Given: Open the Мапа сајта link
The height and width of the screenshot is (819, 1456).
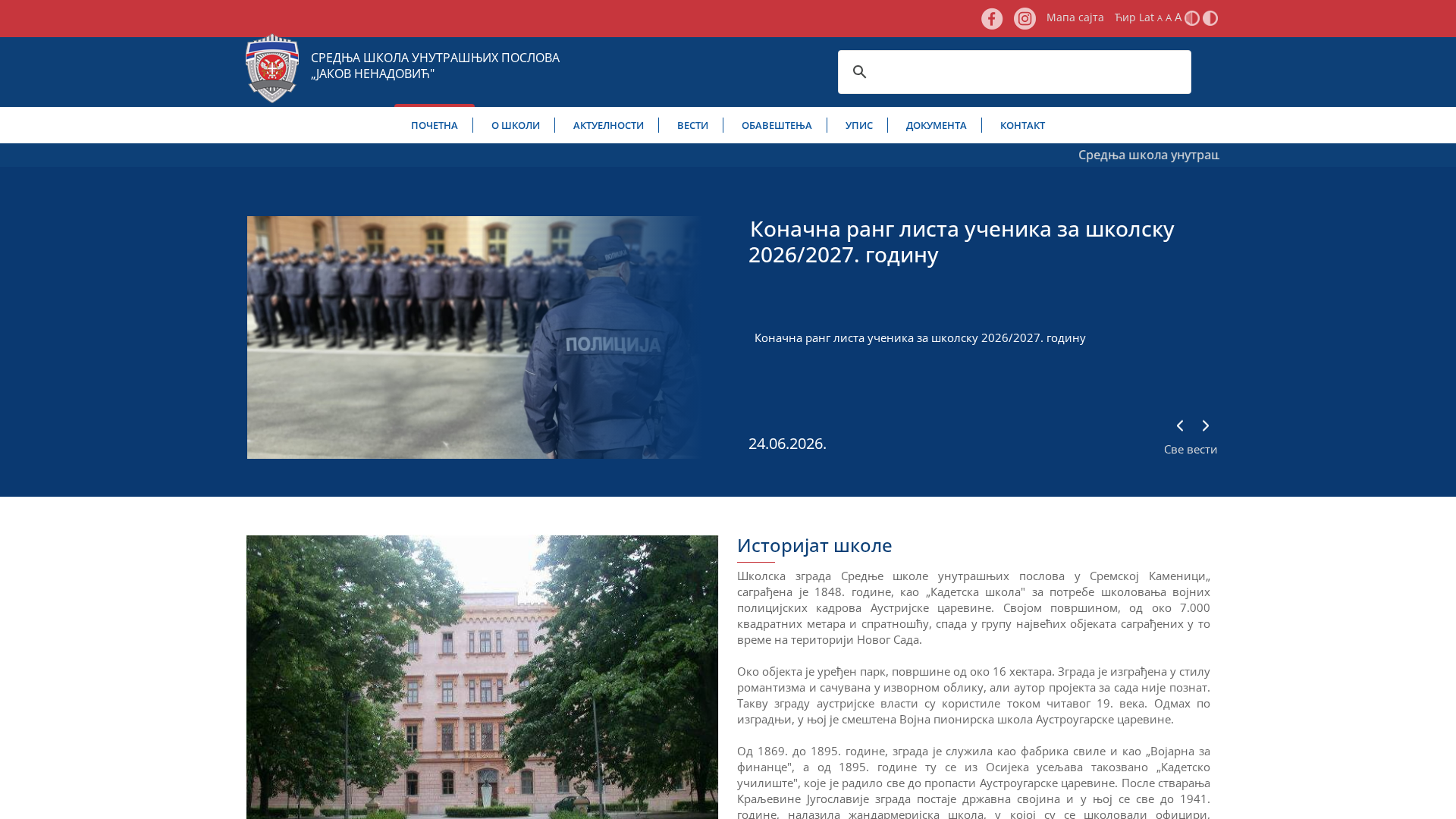Looking at the screenshot, I should point(1075,17).
